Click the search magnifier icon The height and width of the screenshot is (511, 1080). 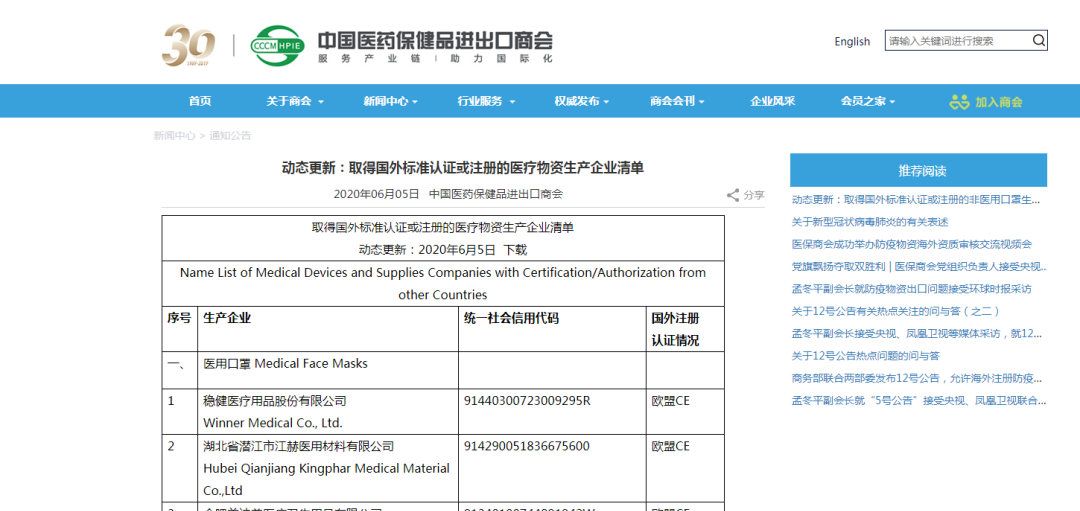(1039, 41)
